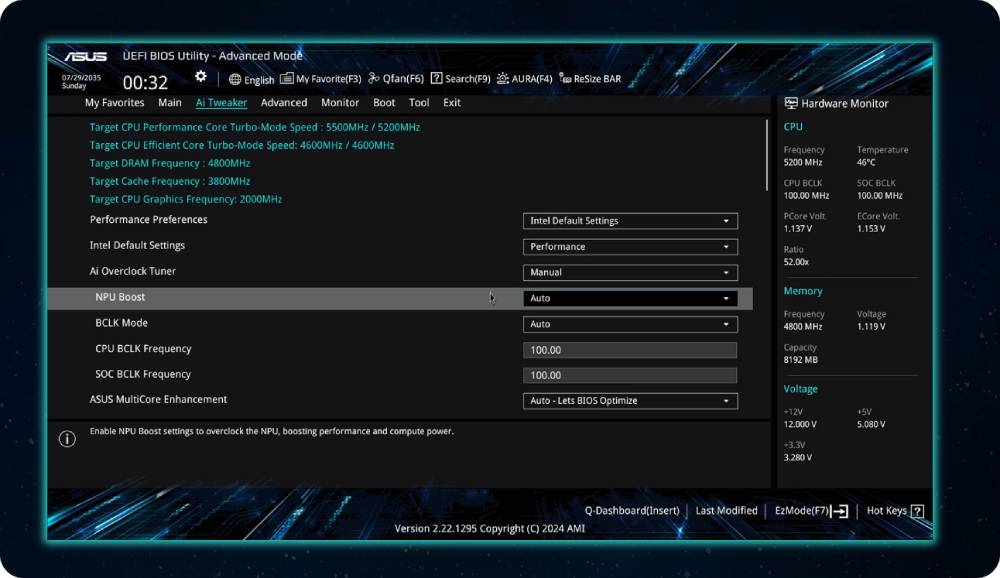Image resolution: width=1000 pixels, height=578 pixels.
Task: Expand the NPU Boost dropdown
Action: 630,298
